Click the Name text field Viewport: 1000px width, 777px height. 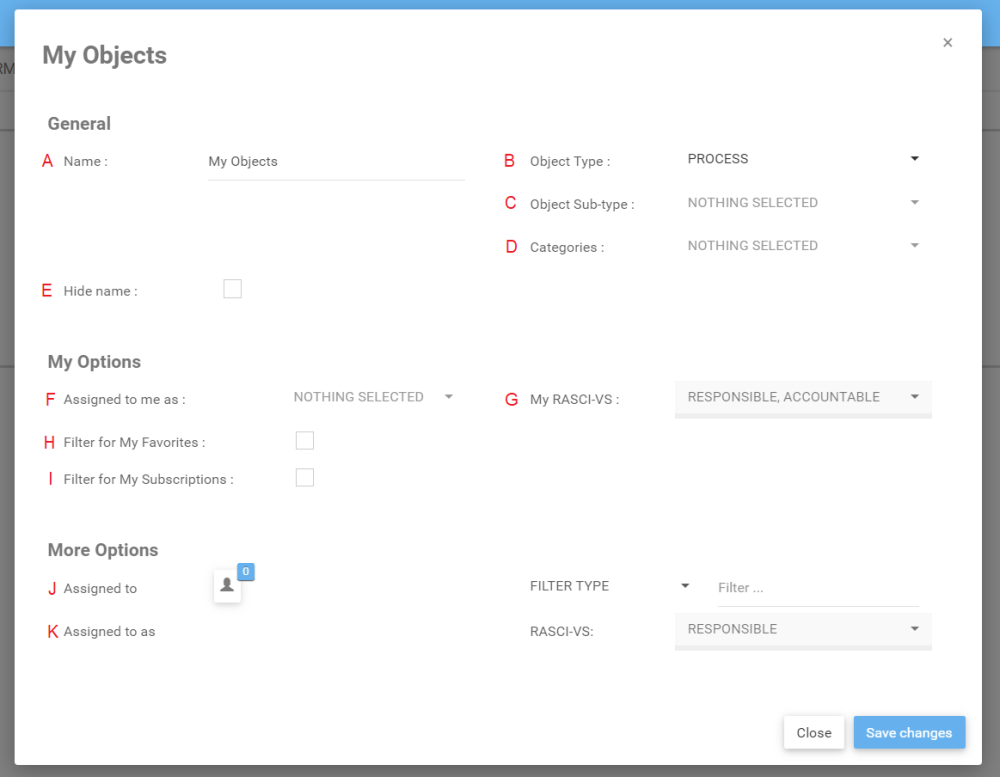tap(335, 162)
